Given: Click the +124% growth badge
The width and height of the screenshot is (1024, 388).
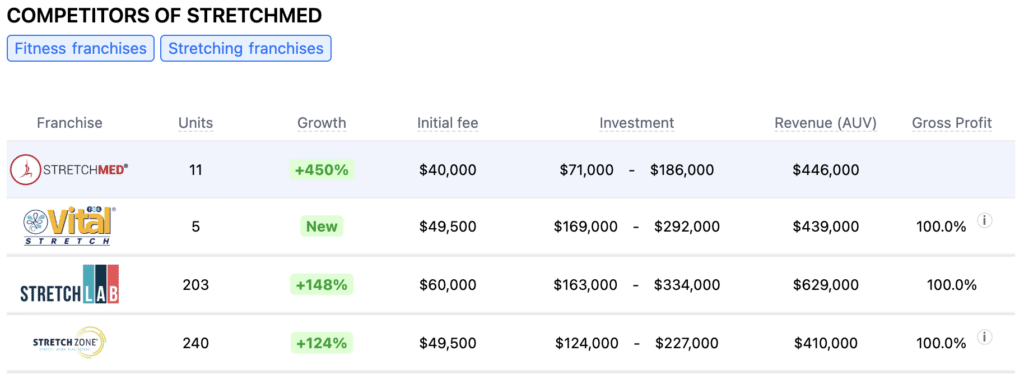Looking at the screenshot, I should tap(322, 342).
